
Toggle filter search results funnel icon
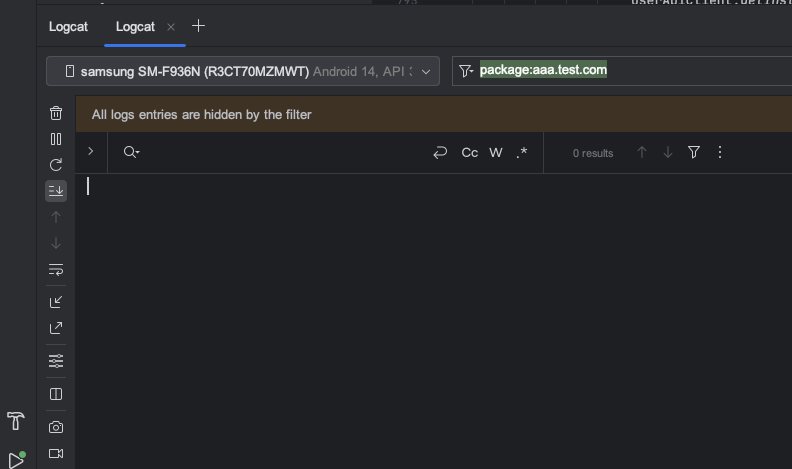694,152
